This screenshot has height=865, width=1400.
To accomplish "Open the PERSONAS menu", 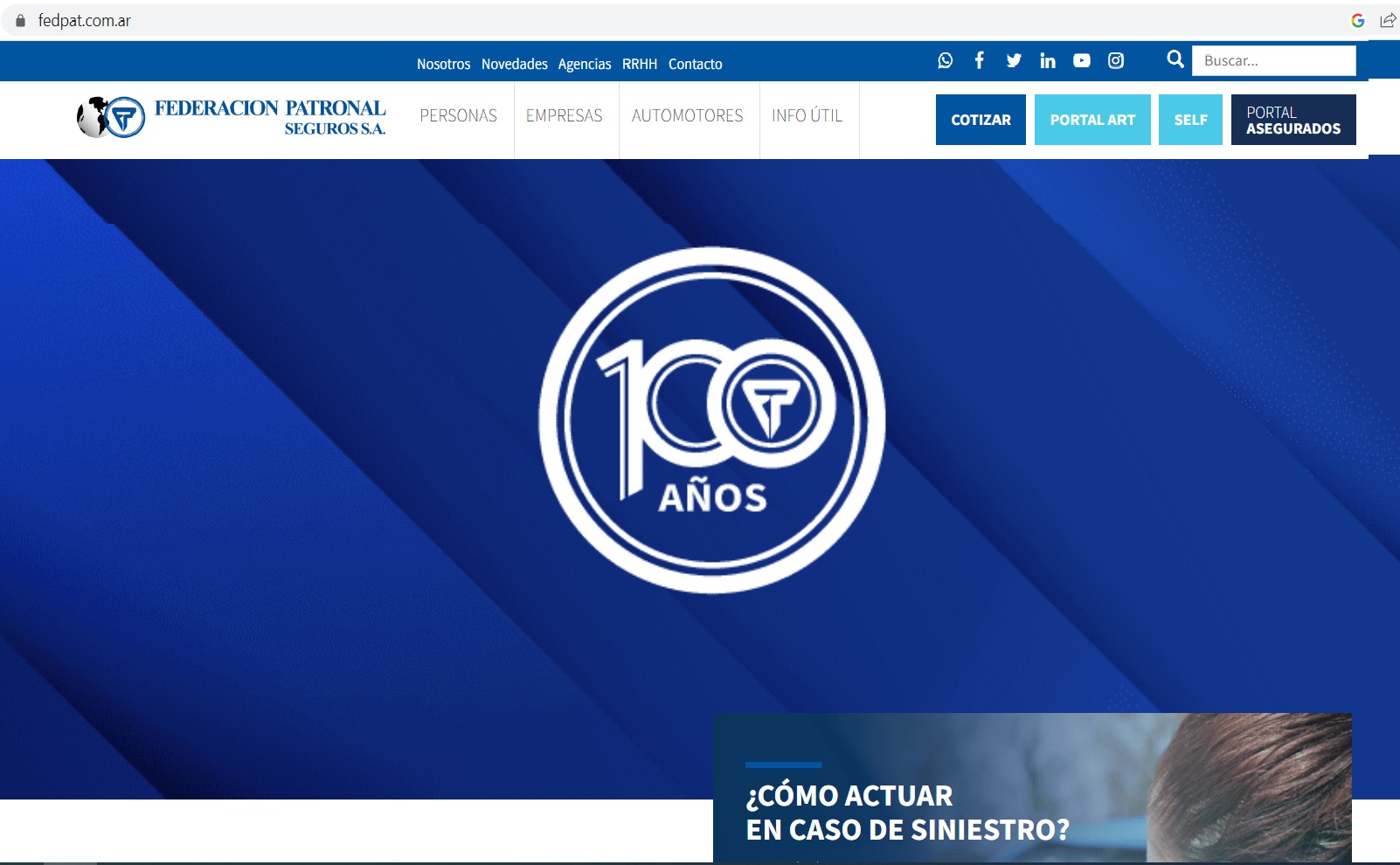I will click(x=458, y=115).
